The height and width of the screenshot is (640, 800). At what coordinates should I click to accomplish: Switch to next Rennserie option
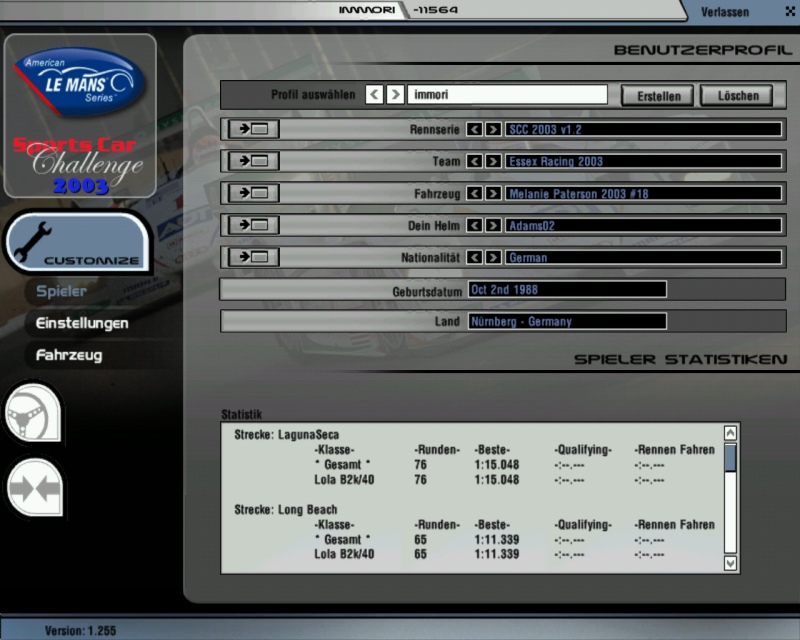pos(493,130)
